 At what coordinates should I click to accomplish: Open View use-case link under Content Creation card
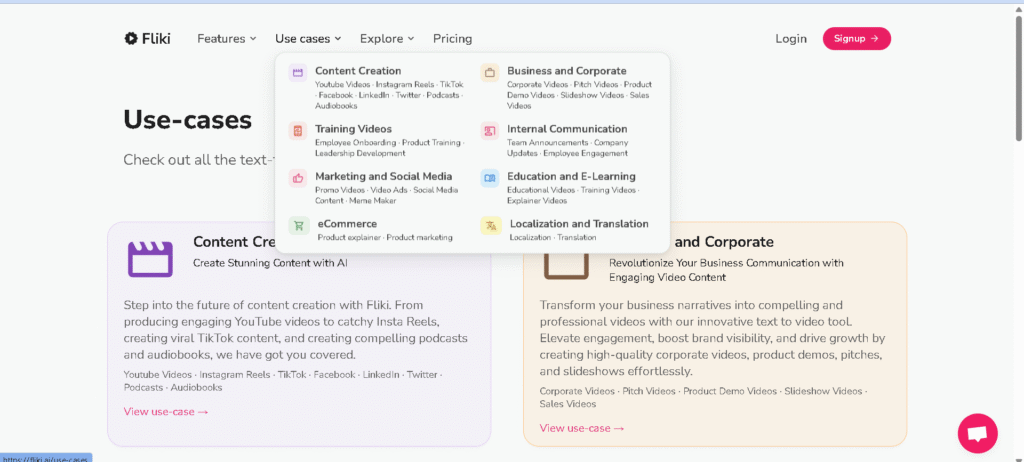click(x=166, y=411)
